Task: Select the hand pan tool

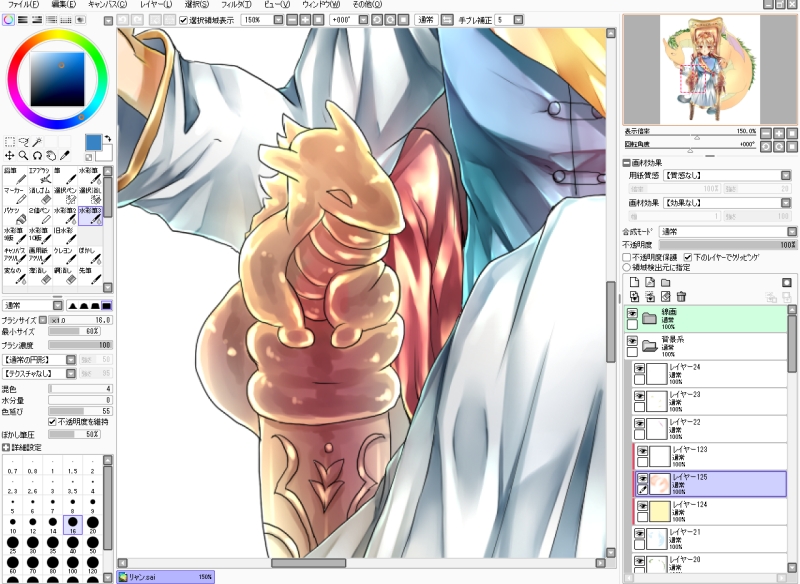Action: (51, 156)
